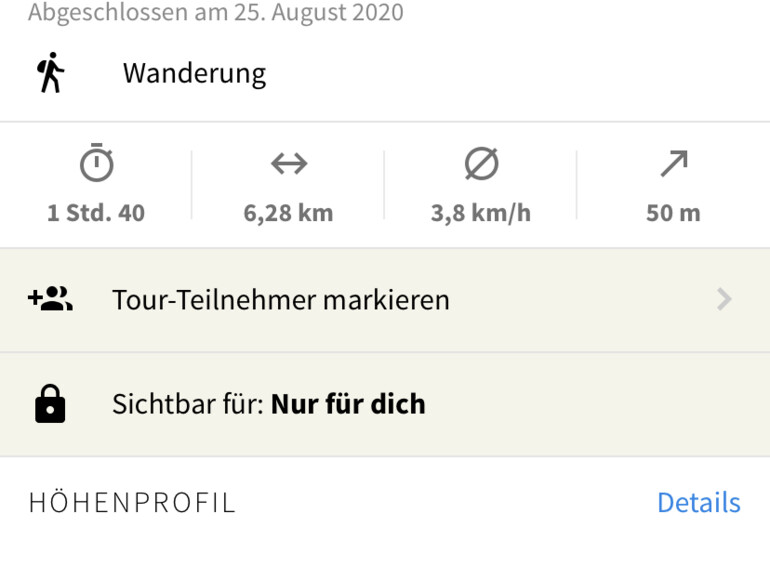This screenshot has width=770, height=578.
Task: Tap the 'Abgeschlossen am 25. August 2020' text
Action: pyautogui.click(x=216, y=13)
